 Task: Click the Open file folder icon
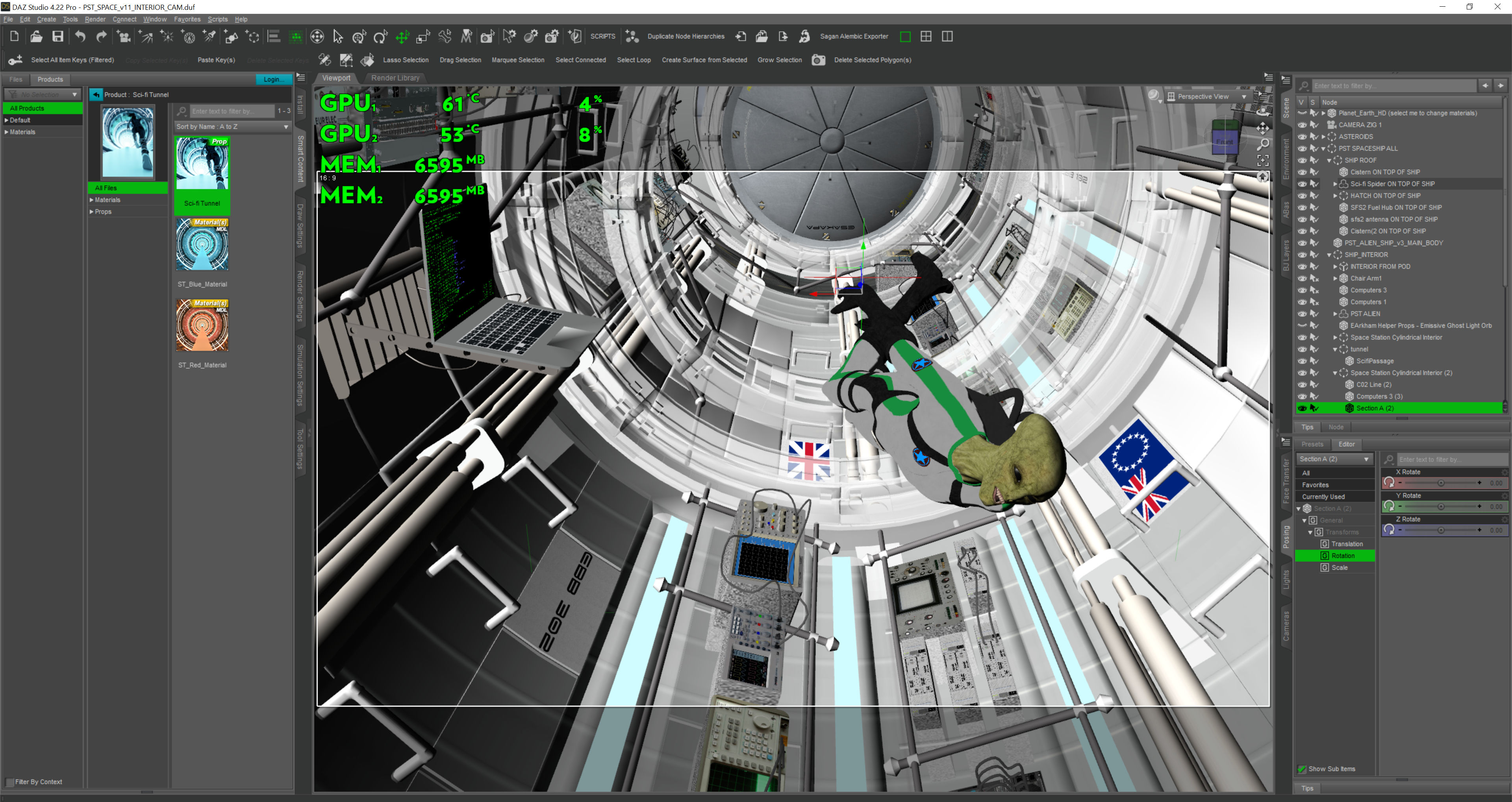coord(36,36)
